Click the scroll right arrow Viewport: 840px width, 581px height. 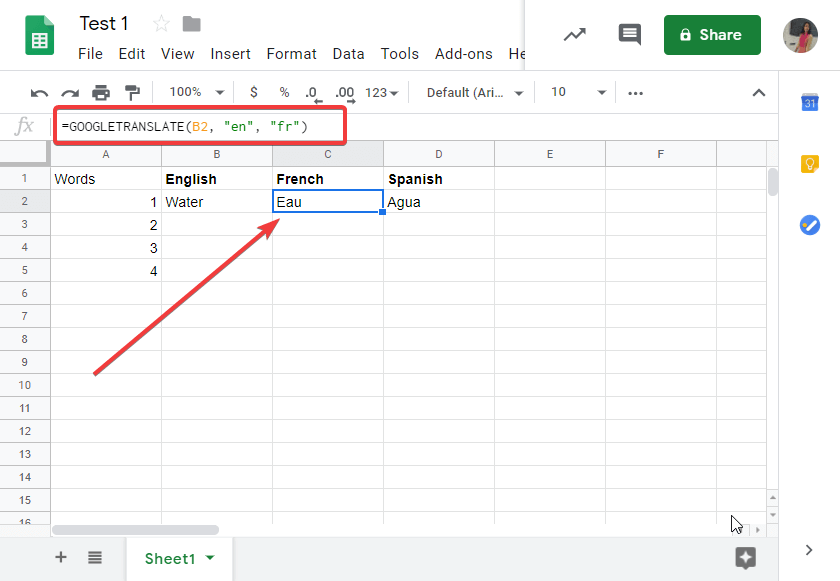(x=758, y=530)
